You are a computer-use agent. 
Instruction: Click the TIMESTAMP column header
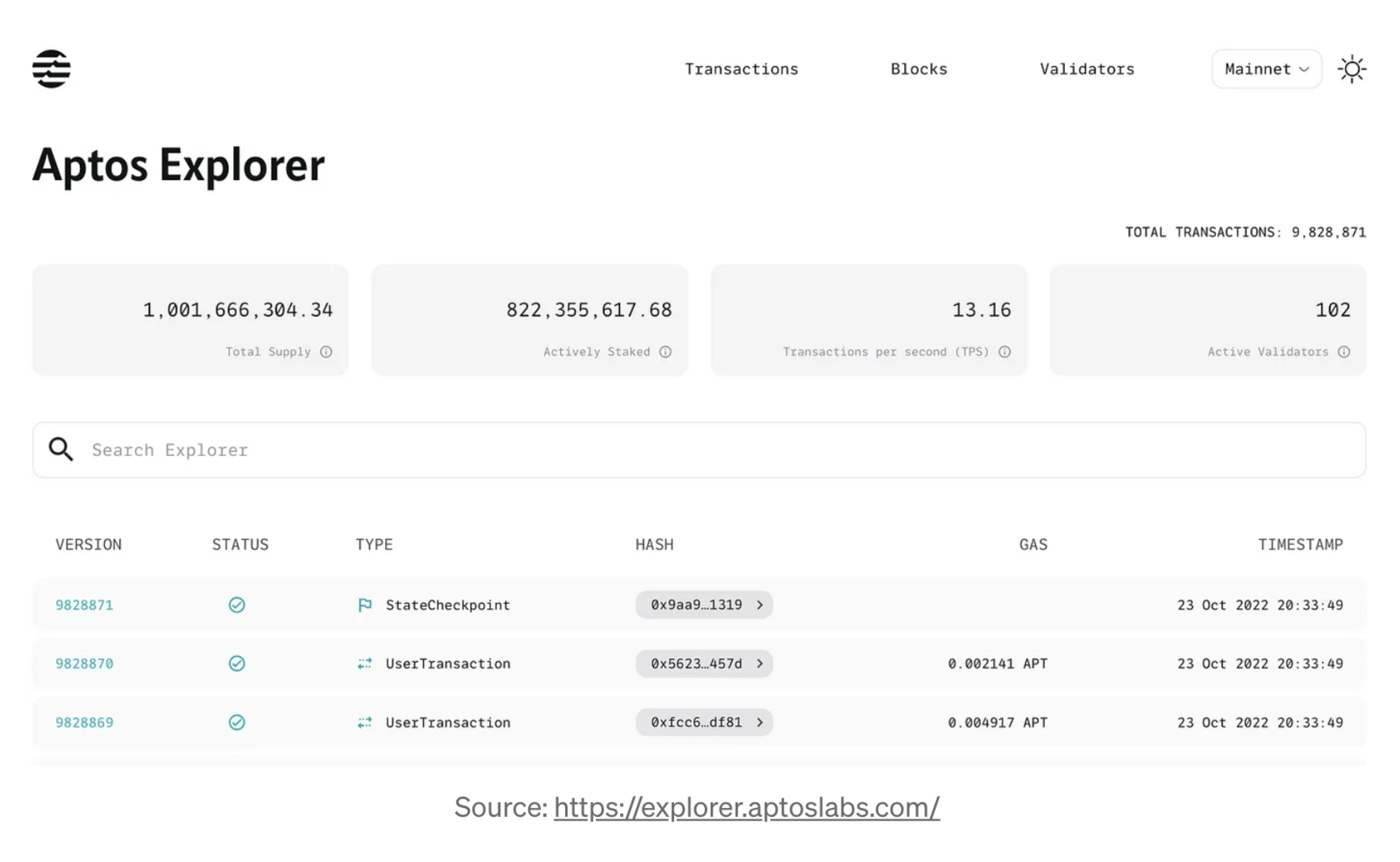(x=1300, y=544)
